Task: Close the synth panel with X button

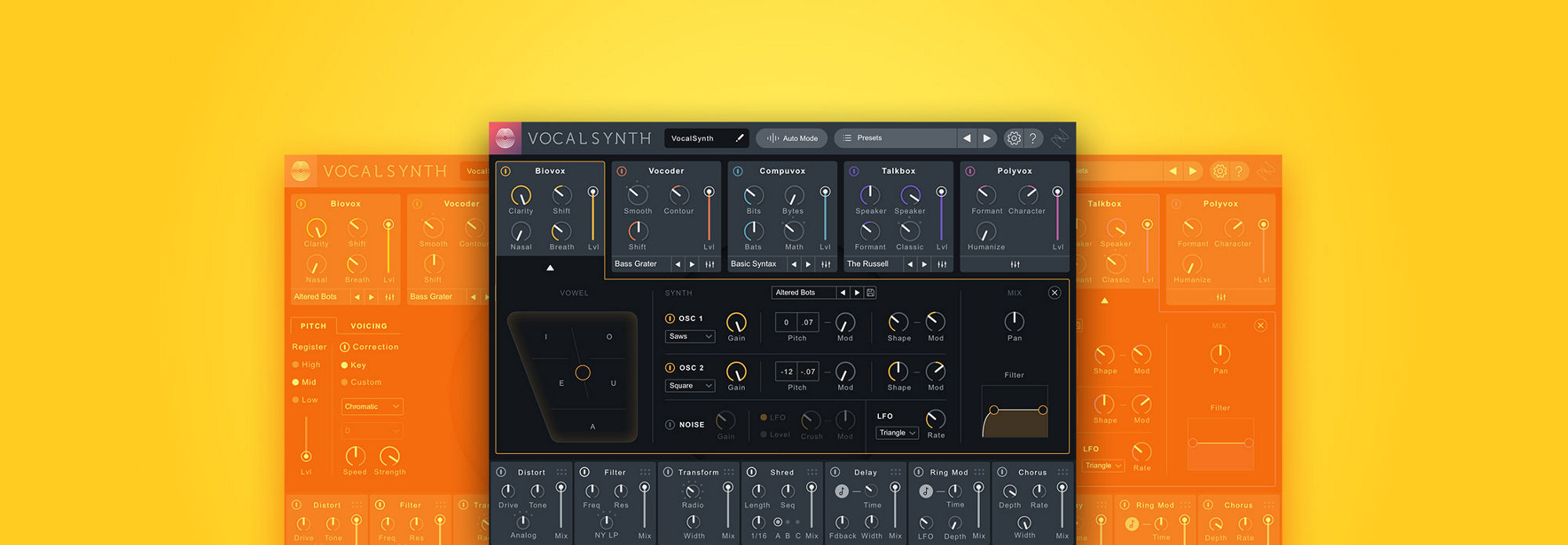Action: point(1054,292)
